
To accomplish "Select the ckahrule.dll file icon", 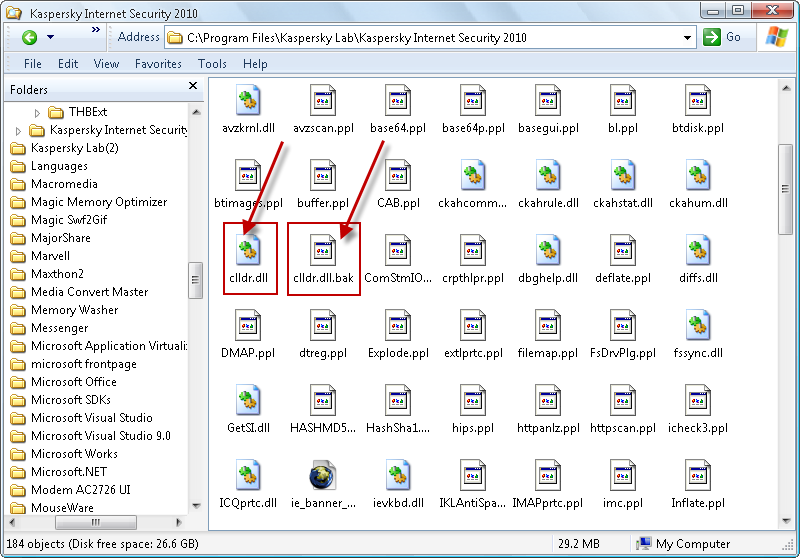I will tap(548, 175).
